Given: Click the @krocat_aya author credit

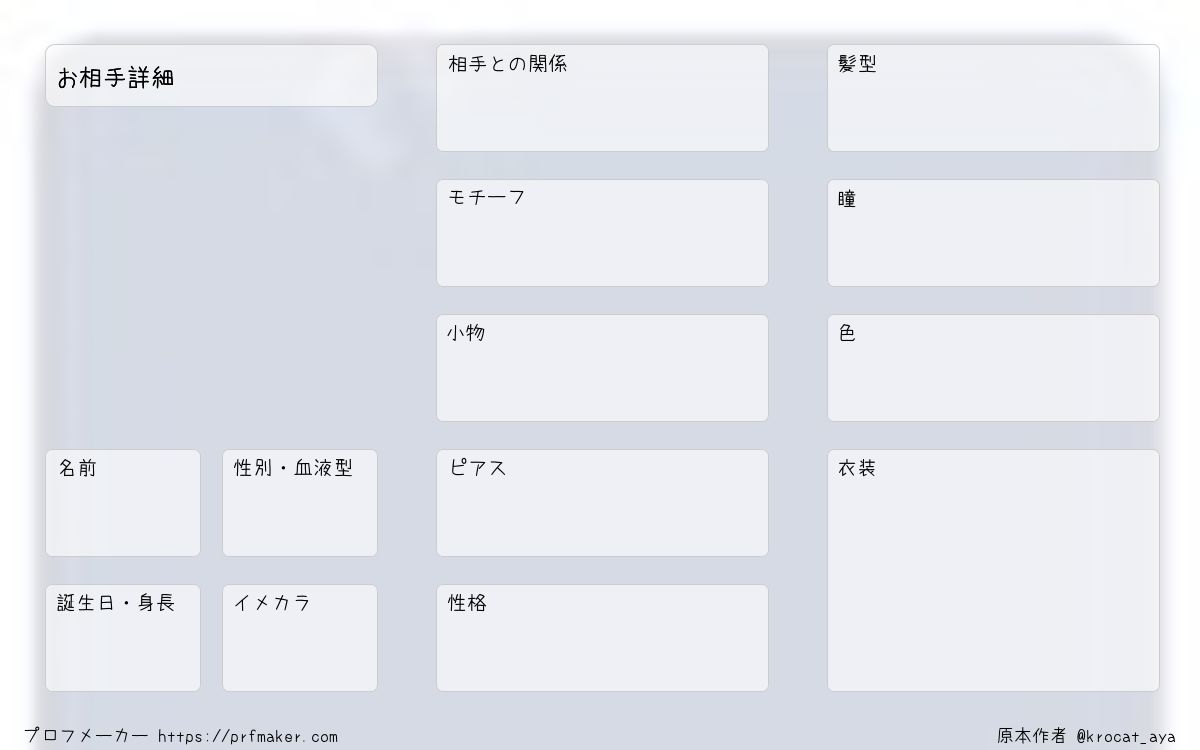Looking at the screenshot, I should pyautogui.click(x=1126, y=737).
